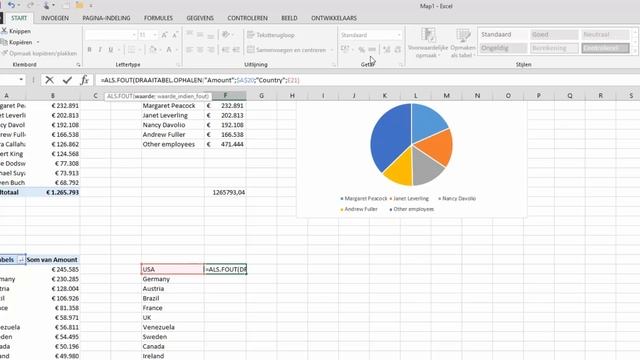This screenshot has width=640, height=360.
Task: Open the font name dropdown
Action: point(133,35)
